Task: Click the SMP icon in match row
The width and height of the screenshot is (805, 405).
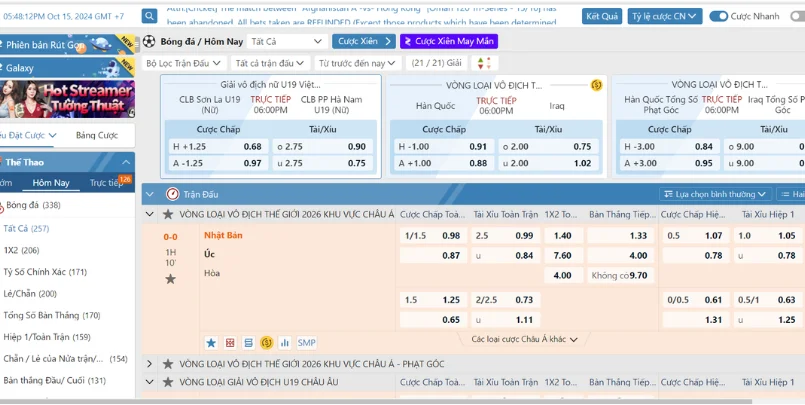Action: point(306,343)
